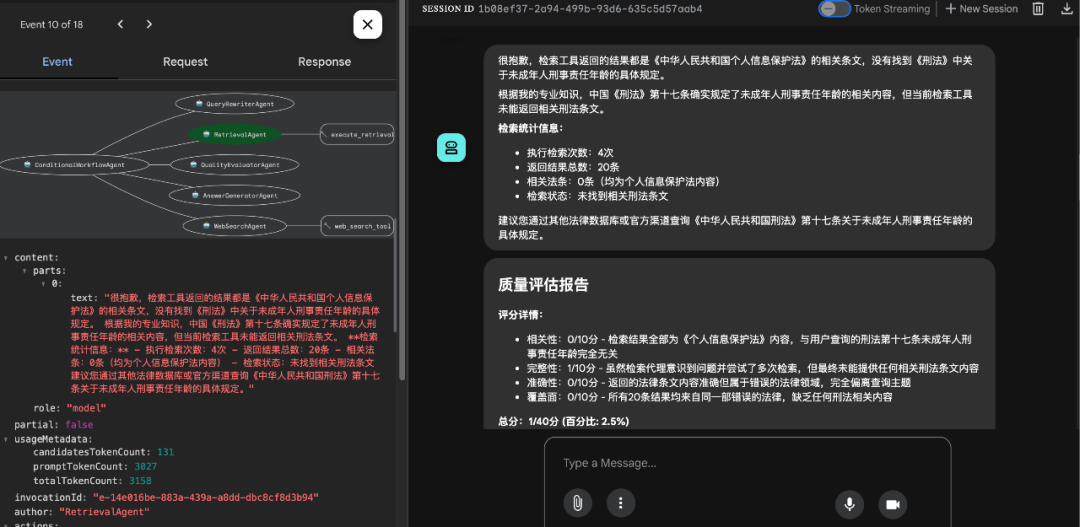
Task: Delete the current session trash icon
Action: [x=1038, y=9]
